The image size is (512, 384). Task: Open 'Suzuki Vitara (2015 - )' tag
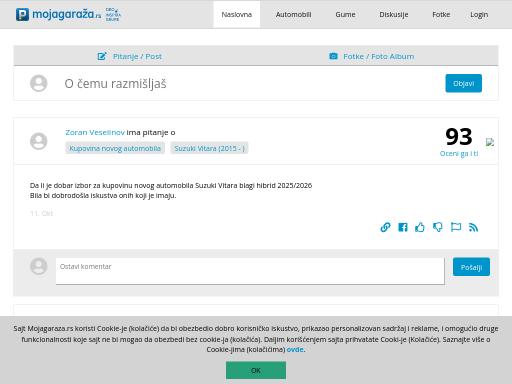(209, 148)
